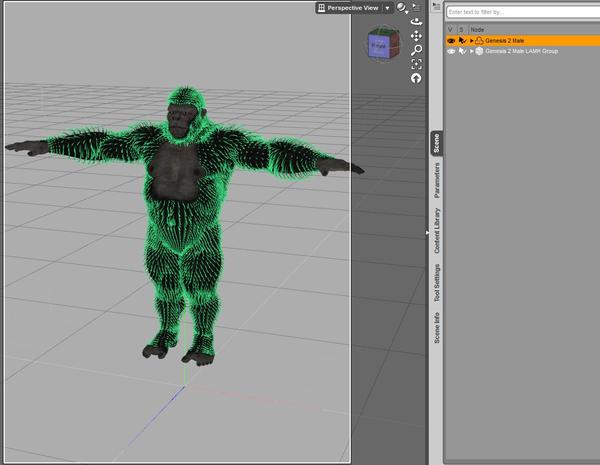Click the reset view arrow control
The image size is (600, 465).
416,78
